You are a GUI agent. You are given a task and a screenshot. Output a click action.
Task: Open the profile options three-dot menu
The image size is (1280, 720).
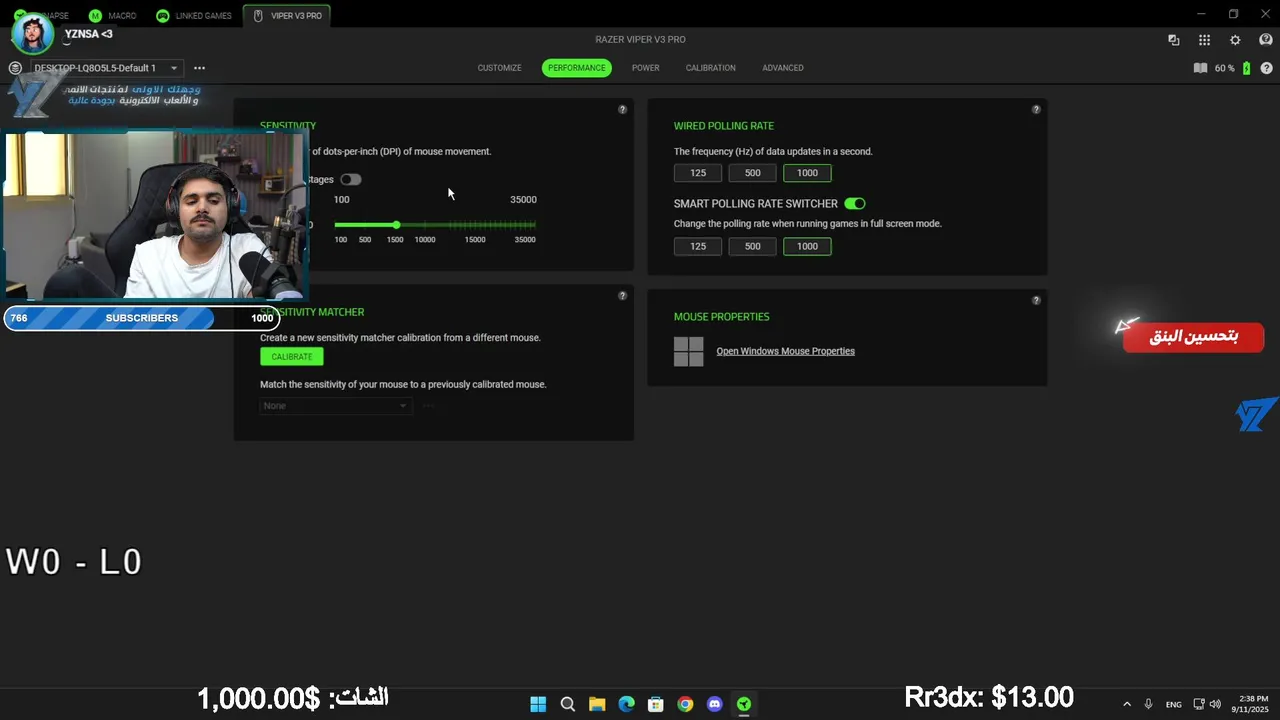(x=199, y=68)
